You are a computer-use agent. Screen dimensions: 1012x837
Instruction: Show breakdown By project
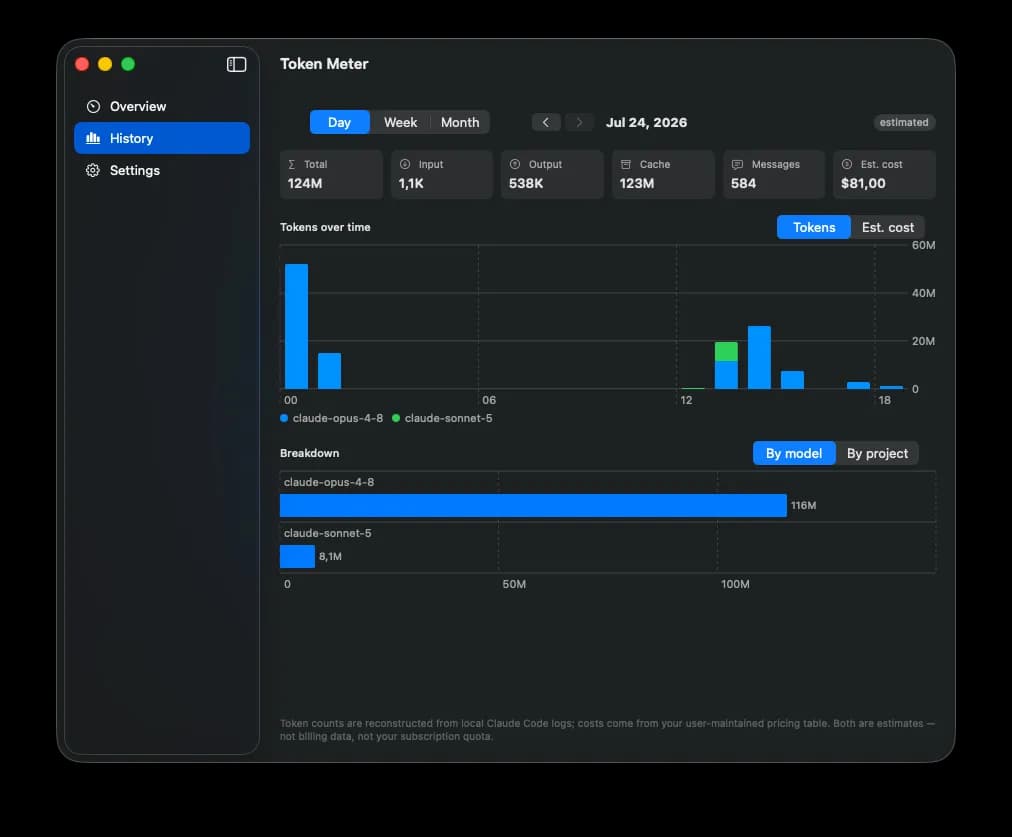[877, 454]
